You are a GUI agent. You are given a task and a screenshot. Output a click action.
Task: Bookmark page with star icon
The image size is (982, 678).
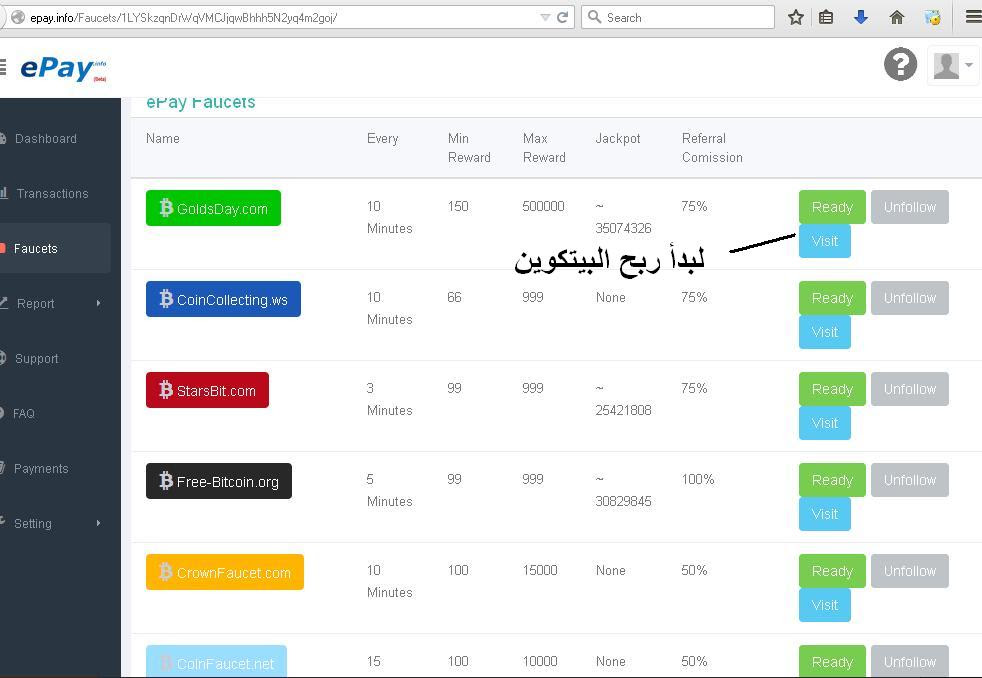[x=795, y=18]
